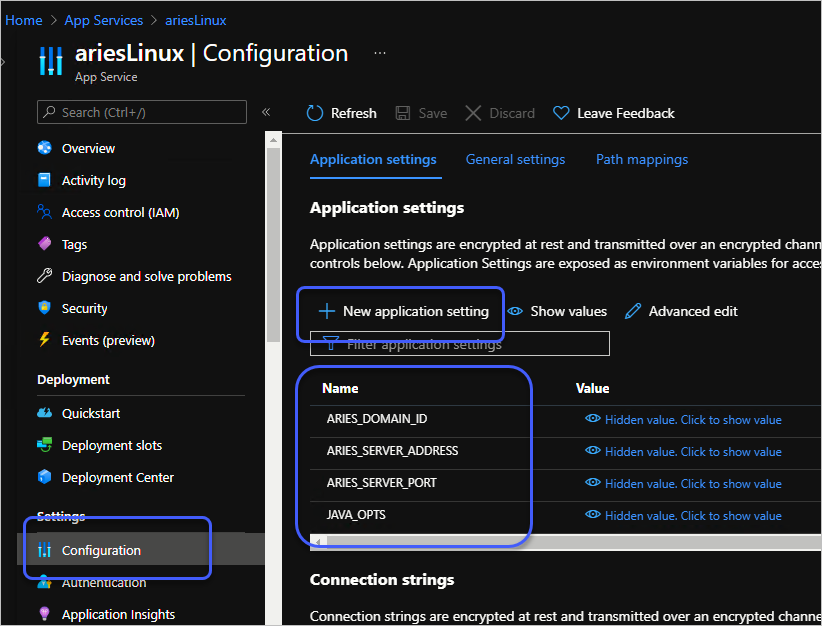The height and width of the screenshot is (626, 822).
Task: Reveal hidden value for JAVA_OPTS
Action: (x=683, y=515)
